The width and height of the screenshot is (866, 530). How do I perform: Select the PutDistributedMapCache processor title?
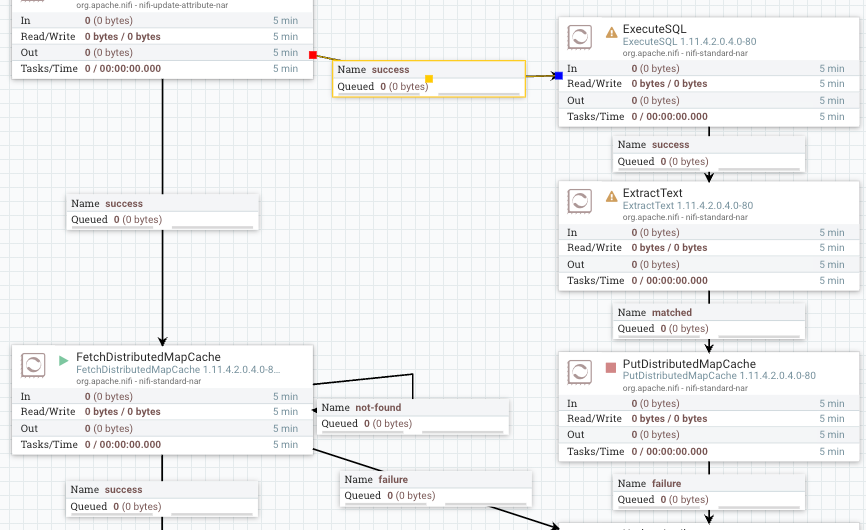pos(689,364)
